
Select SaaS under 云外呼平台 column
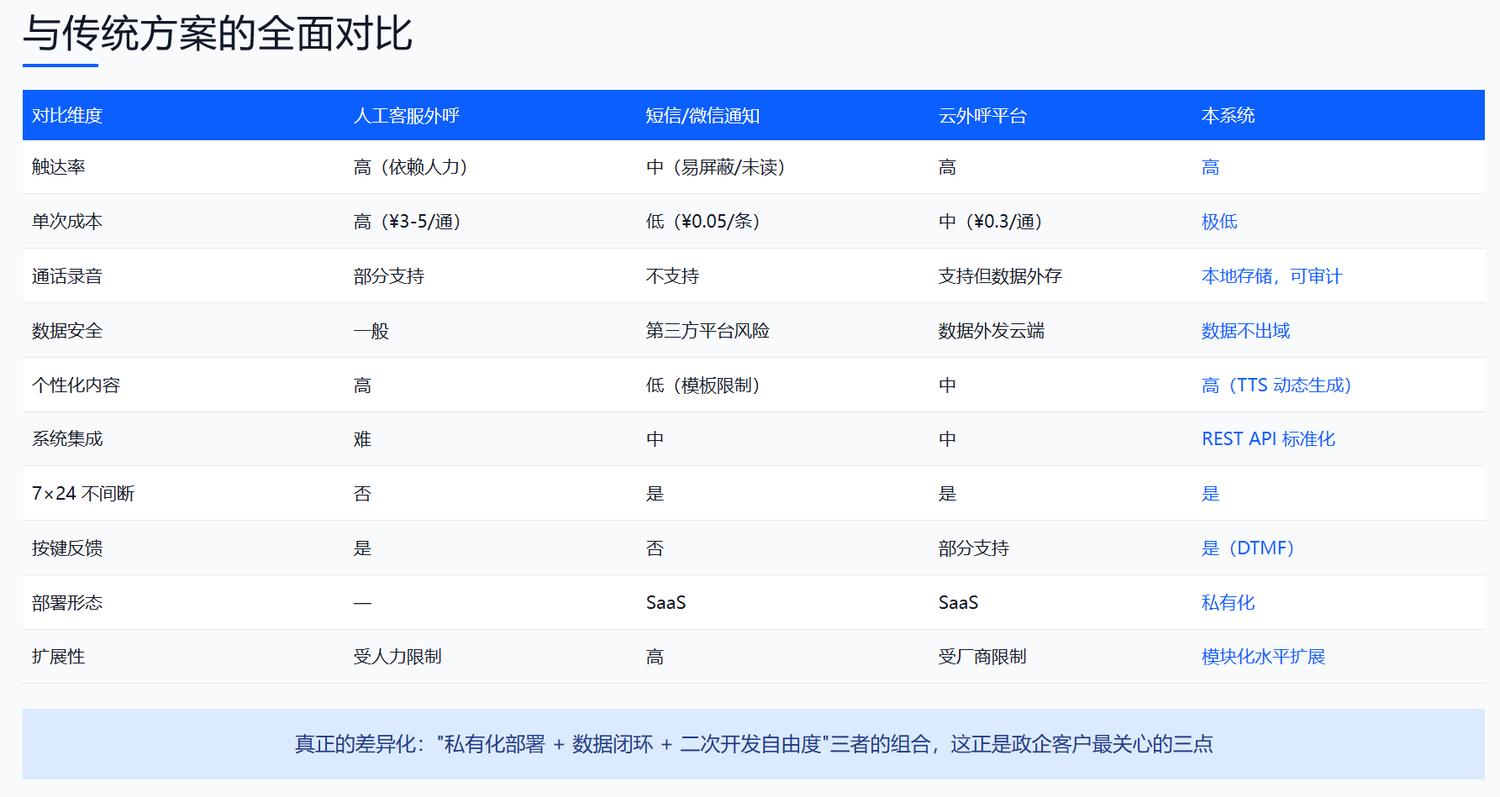[x=958, y=603]
